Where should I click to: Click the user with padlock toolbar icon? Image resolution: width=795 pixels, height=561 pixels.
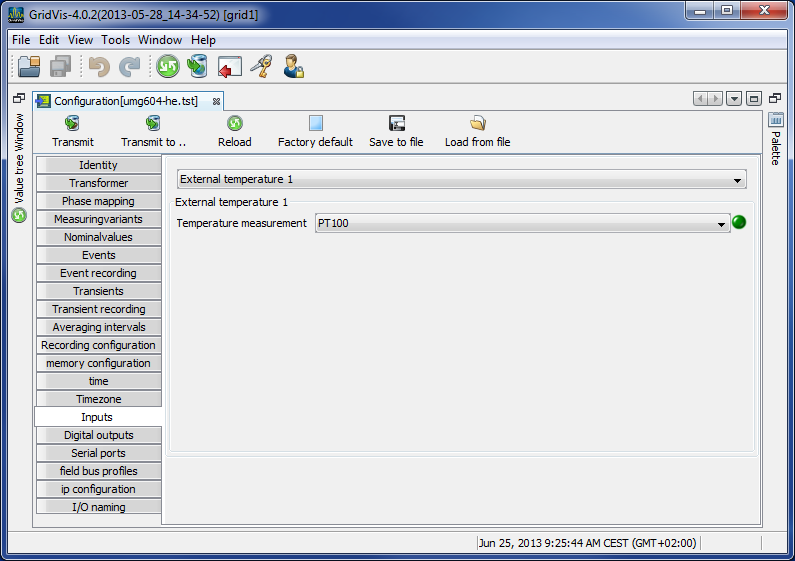point(293,67)
